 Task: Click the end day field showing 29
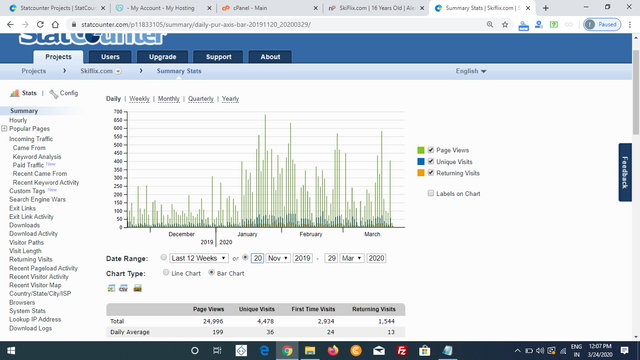pyautogui.click(x=331, y=258)
